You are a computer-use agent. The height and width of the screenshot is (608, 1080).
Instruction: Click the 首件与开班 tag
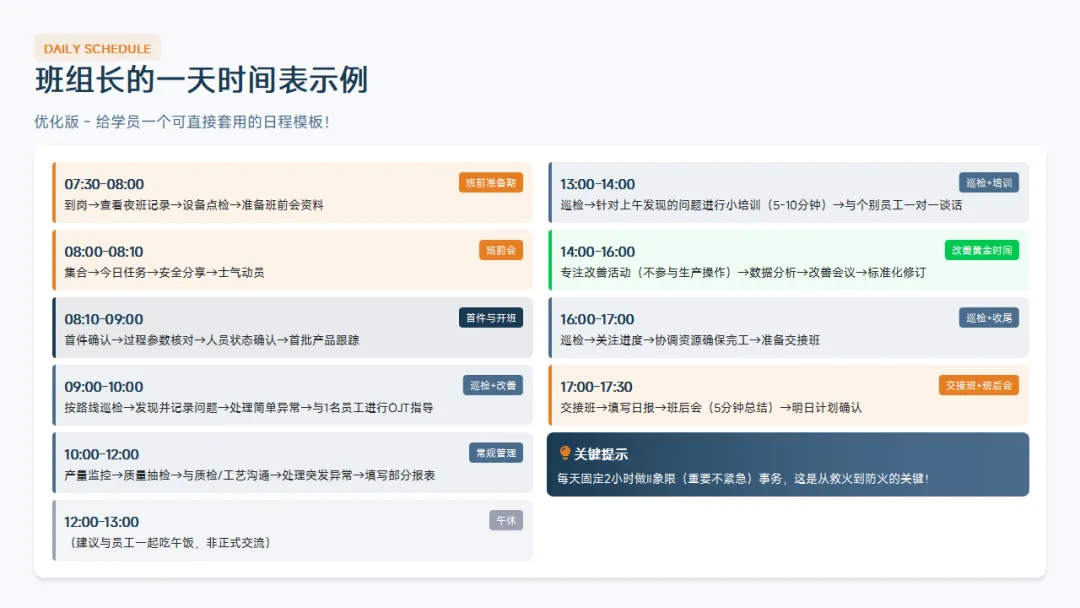point(491,317)
